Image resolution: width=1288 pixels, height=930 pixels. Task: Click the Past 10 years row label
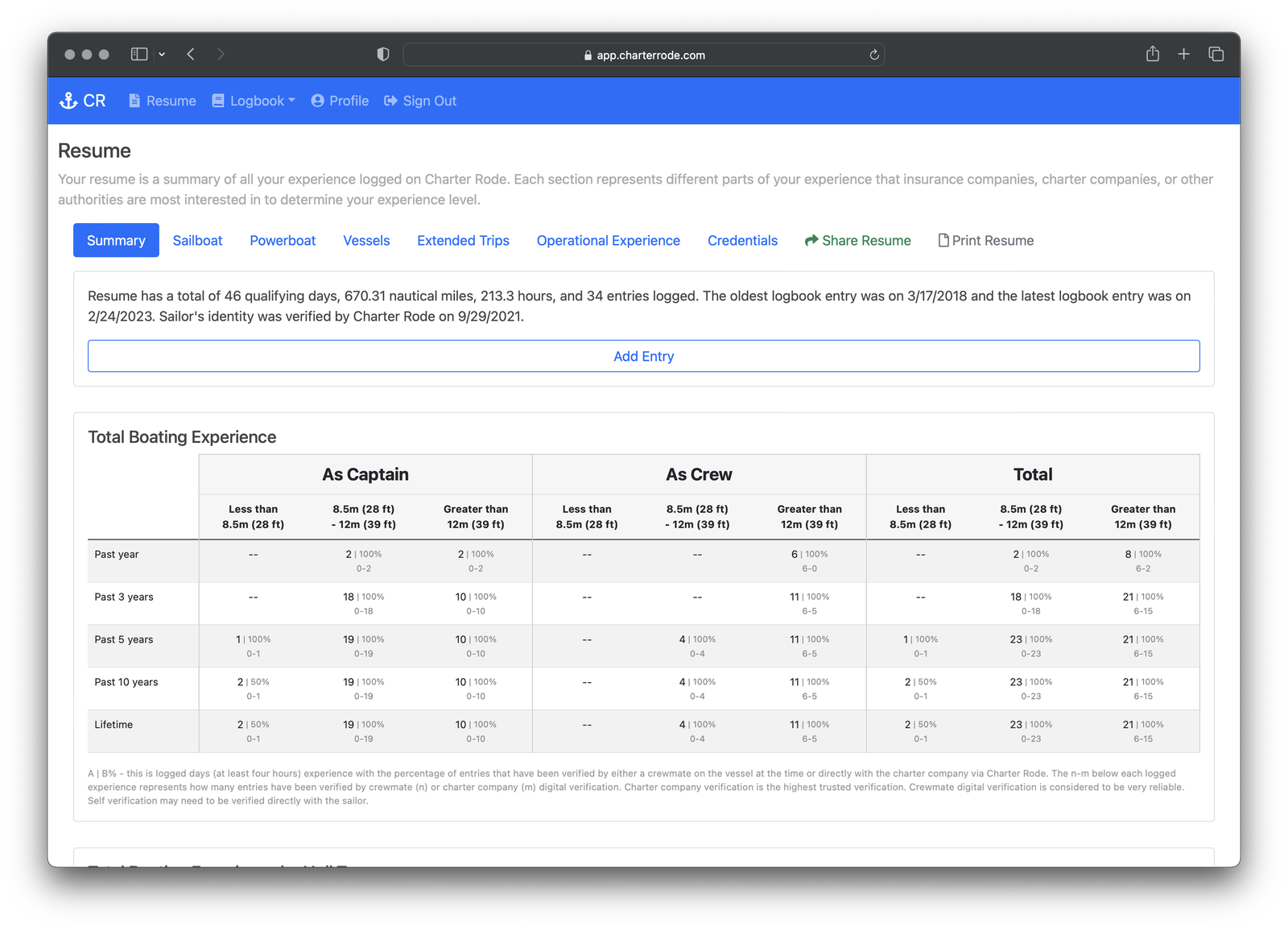click(x=126, y=682)
